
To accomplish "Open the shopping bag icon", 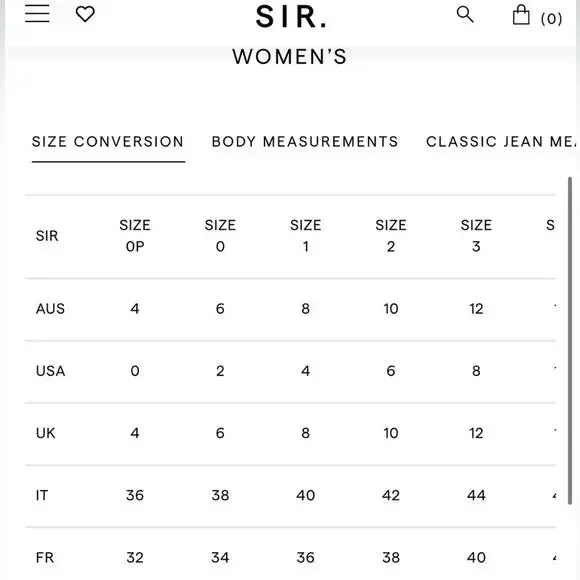I will [x=521, y=15].
